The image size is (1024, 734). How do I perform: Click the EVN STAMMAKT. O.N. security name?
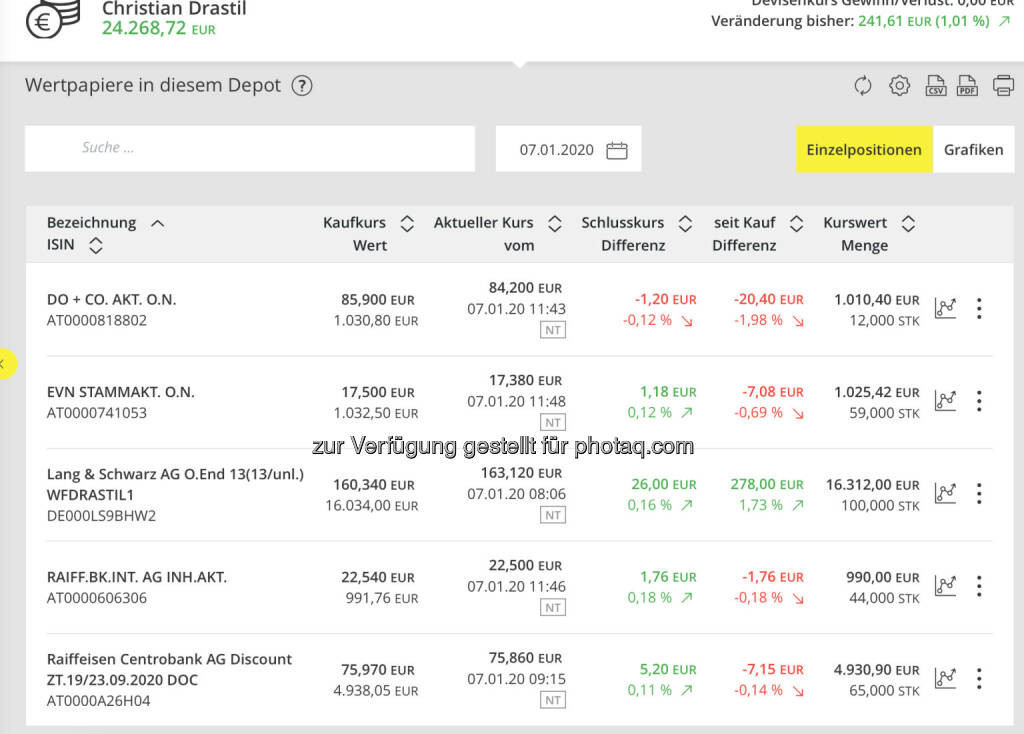point(120,392)
